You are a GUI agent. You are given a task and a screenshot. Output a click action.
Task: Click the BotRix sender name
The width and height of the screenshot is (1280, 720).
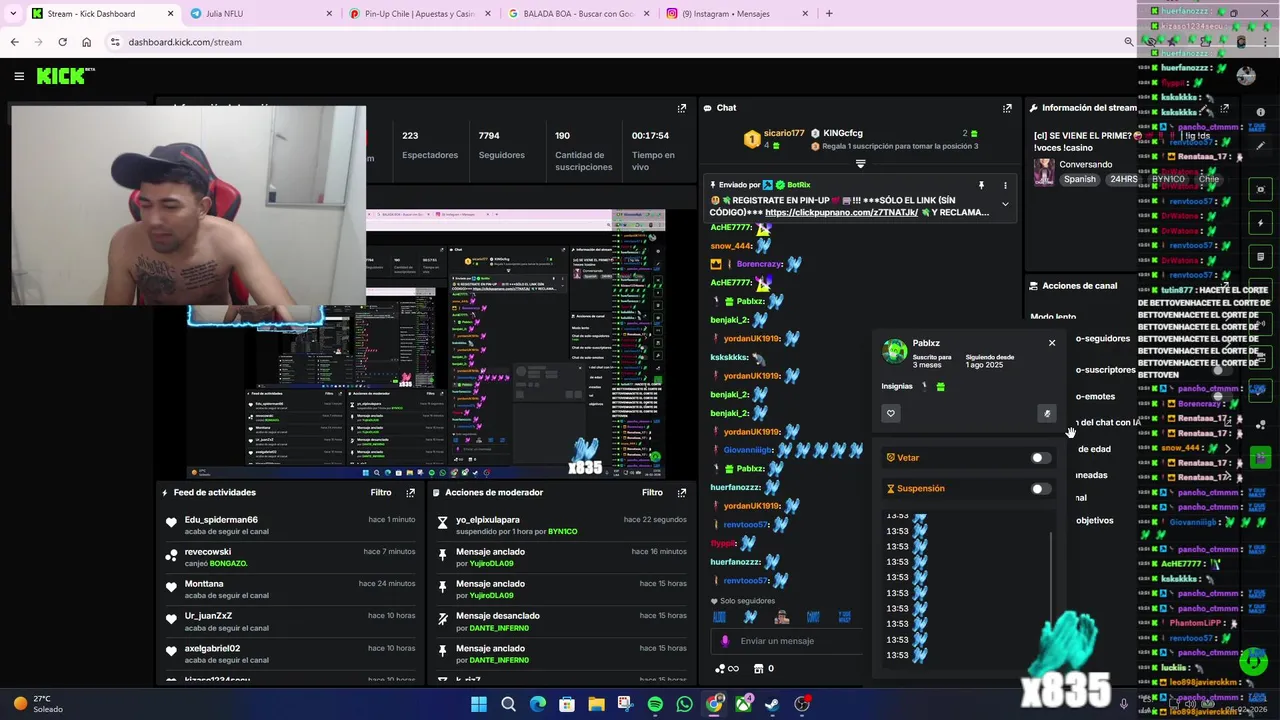click(798, 185)
